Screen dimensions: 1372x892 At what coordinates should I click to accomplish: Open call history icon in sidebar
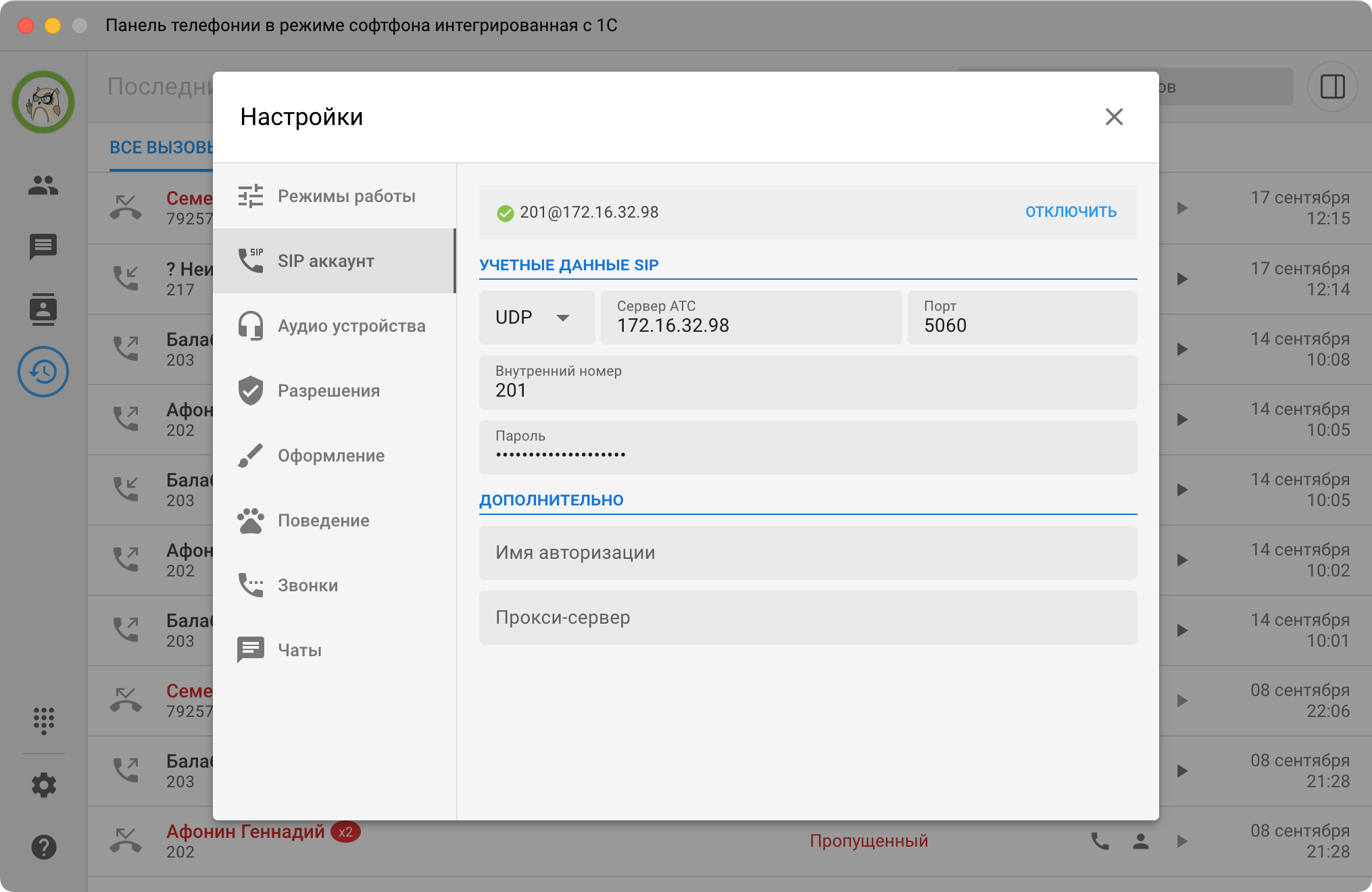[43, 372]
